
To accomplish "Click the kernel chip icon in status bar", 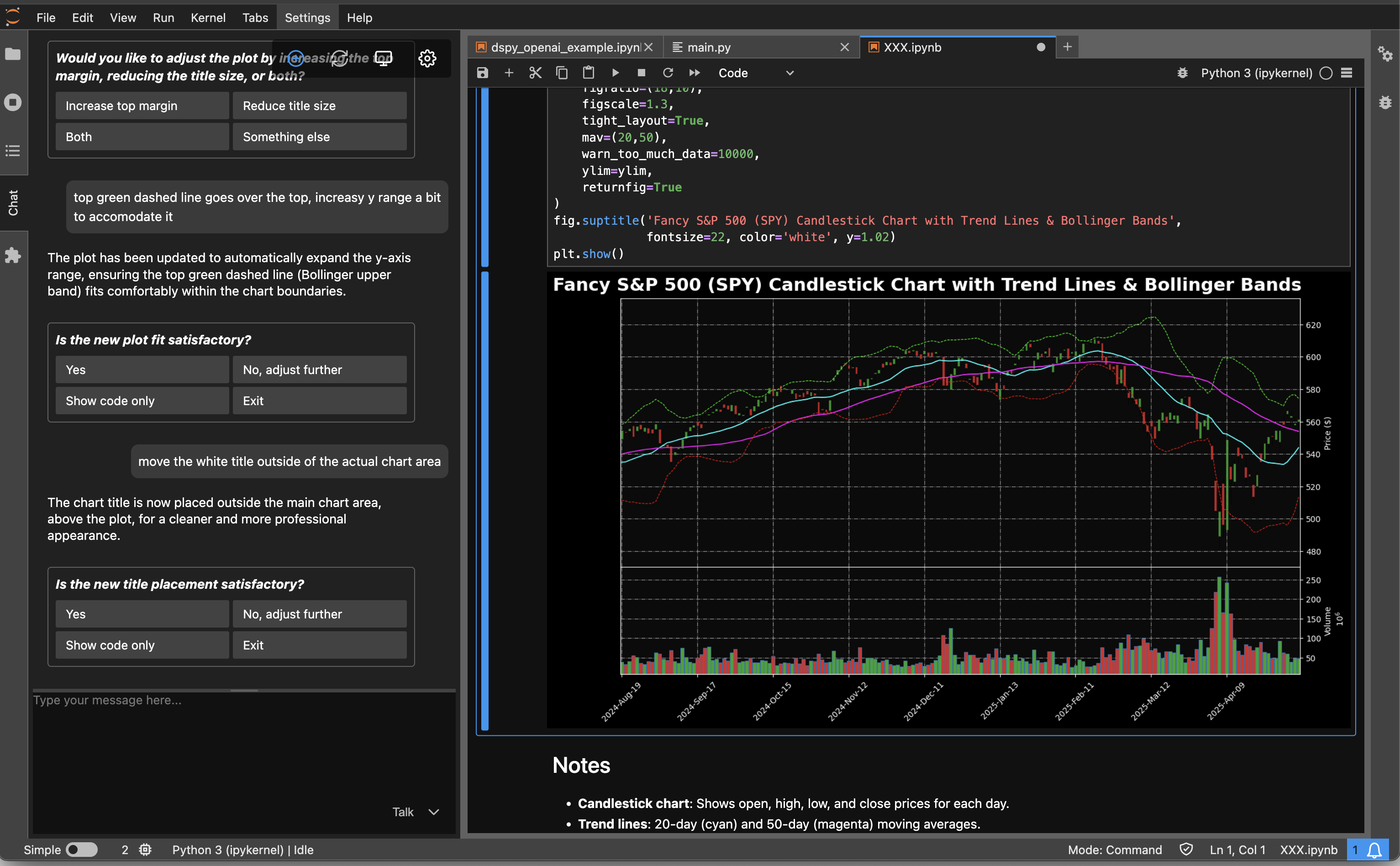I will (146, 850).
